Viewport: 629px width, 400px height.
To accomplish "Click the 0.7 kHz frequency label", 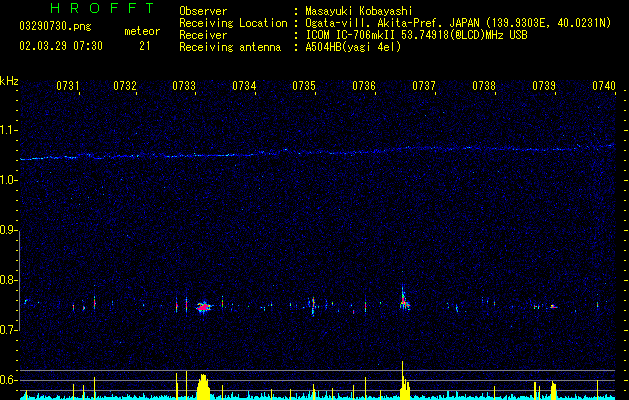I will (x=9, y=330).
